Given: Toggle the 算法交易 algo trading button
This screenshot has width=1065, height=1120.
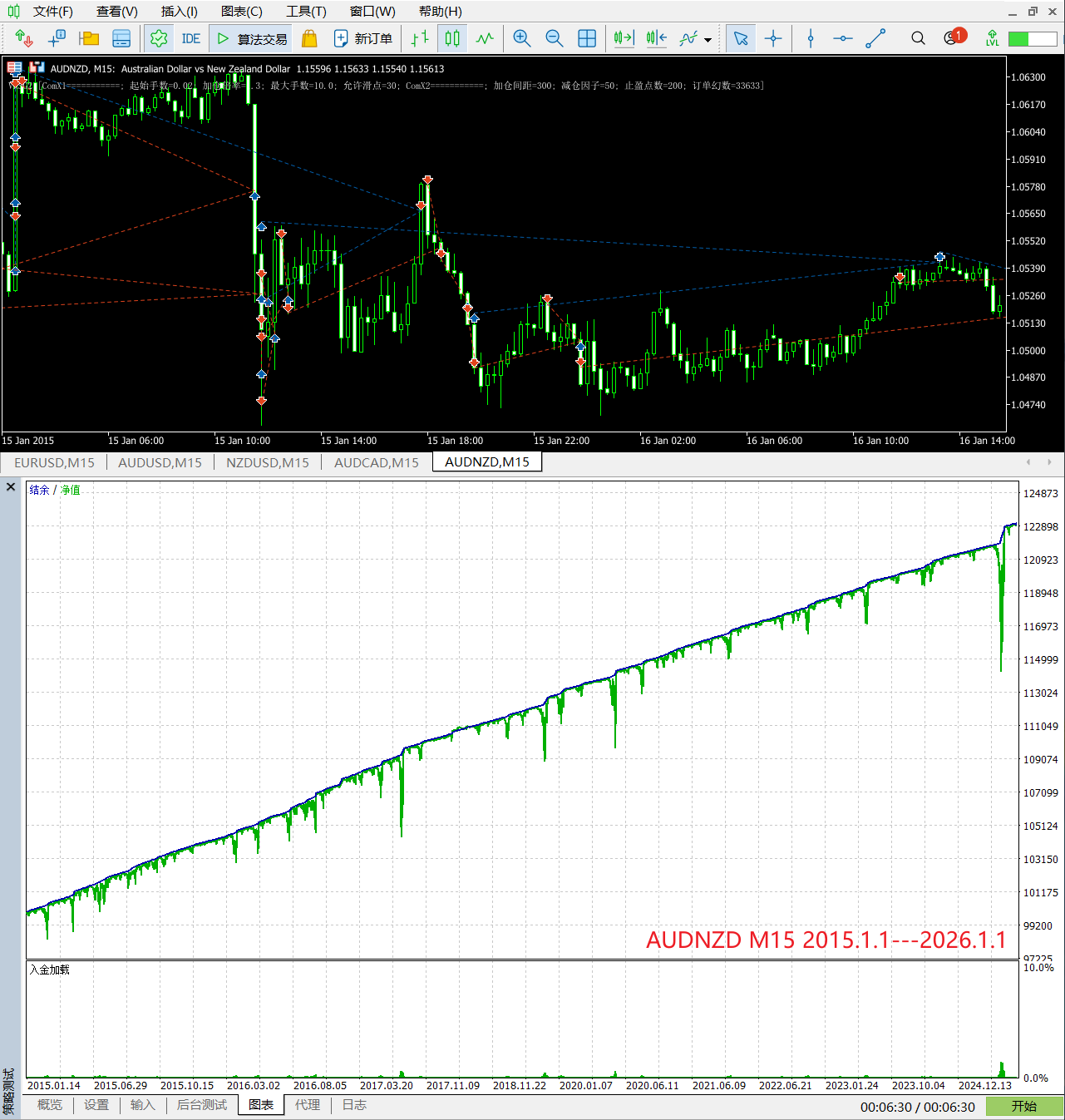Looking at the screenshot, I should coord(252,38).
